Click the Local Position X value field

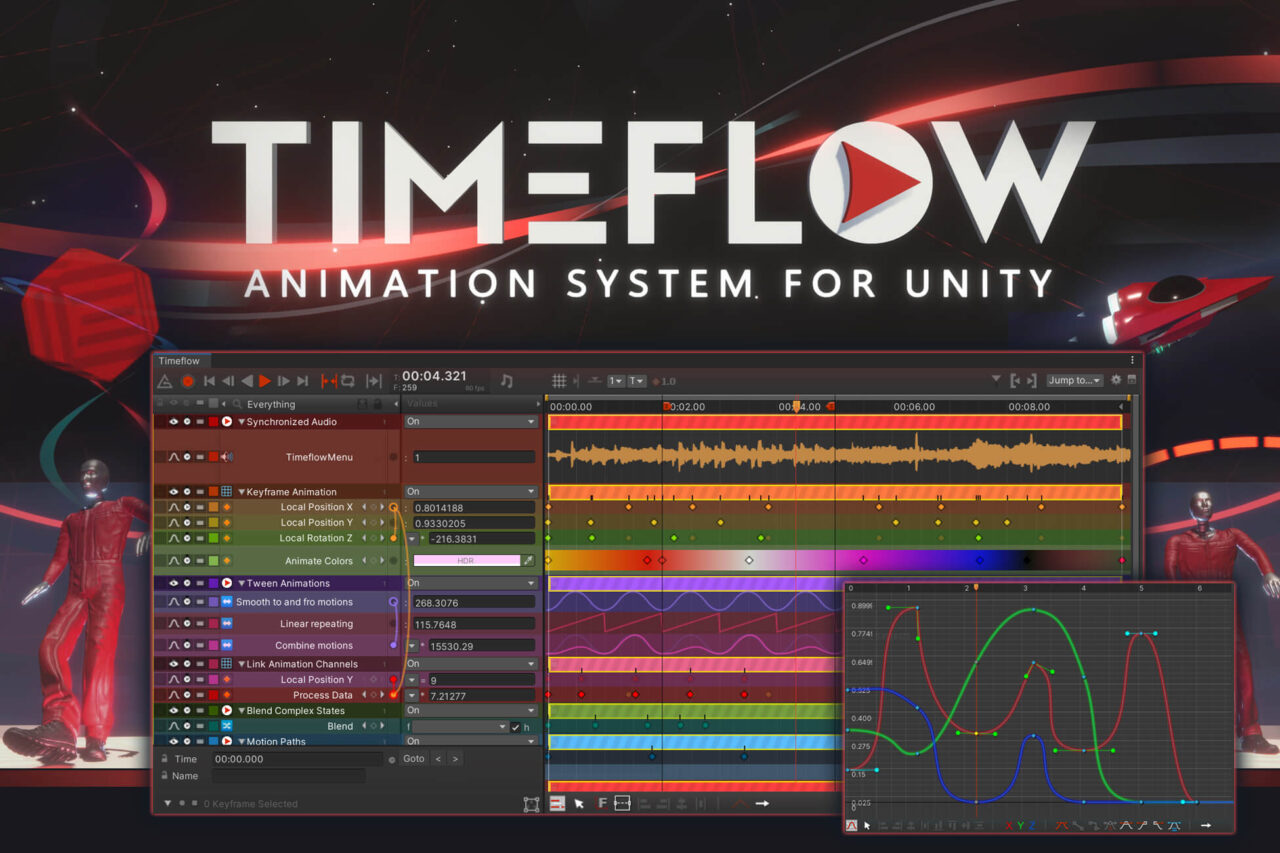point(473,508)
